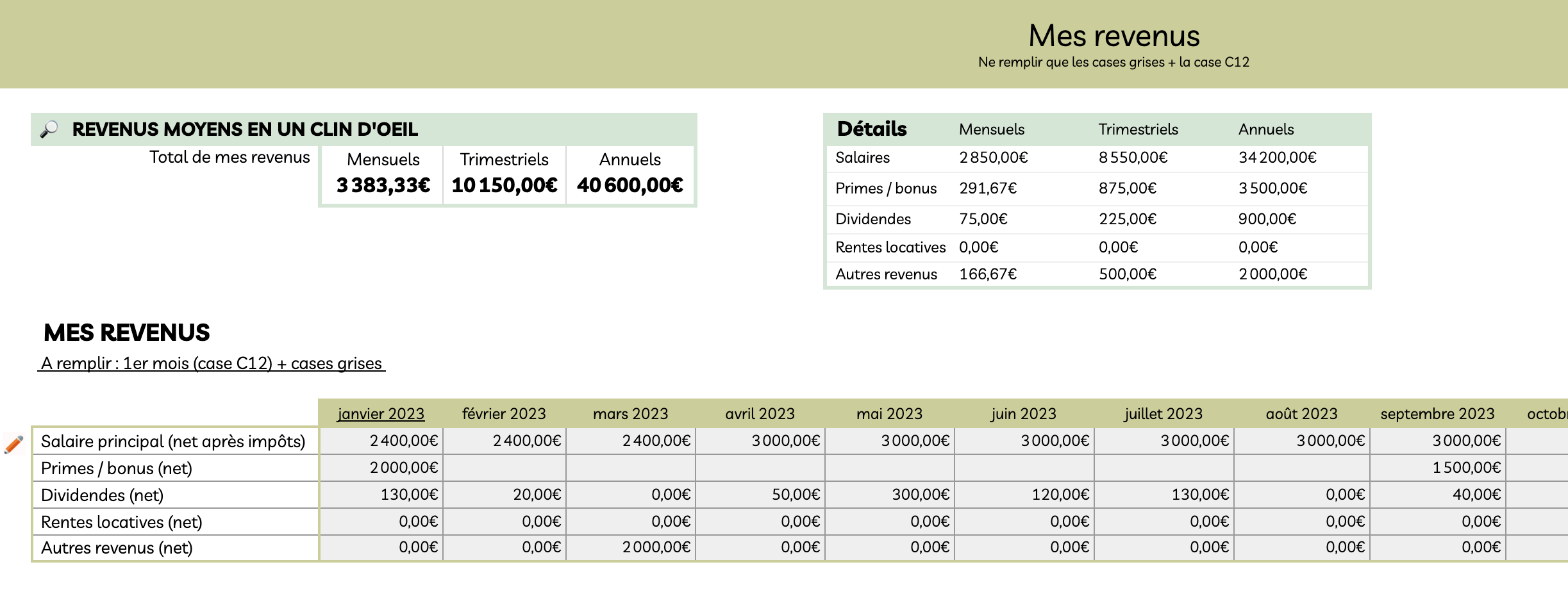Select Salaires monthly value 2 850,00€

pyautogui.click(x=994, y=158)
